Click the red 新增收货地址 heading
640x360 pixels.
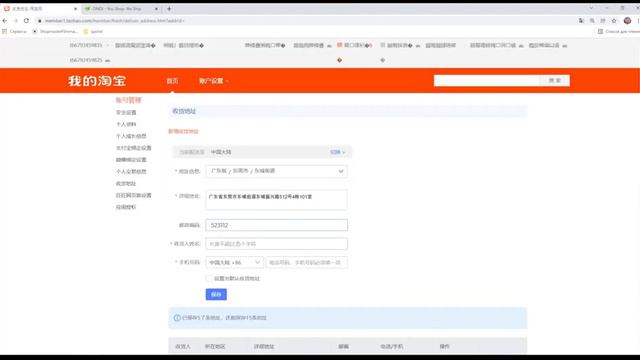tap(183, 131)
